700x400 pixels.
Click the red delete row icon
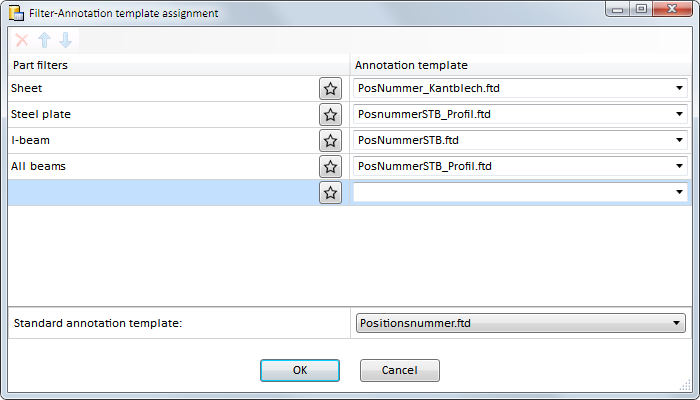click(22, 40)
